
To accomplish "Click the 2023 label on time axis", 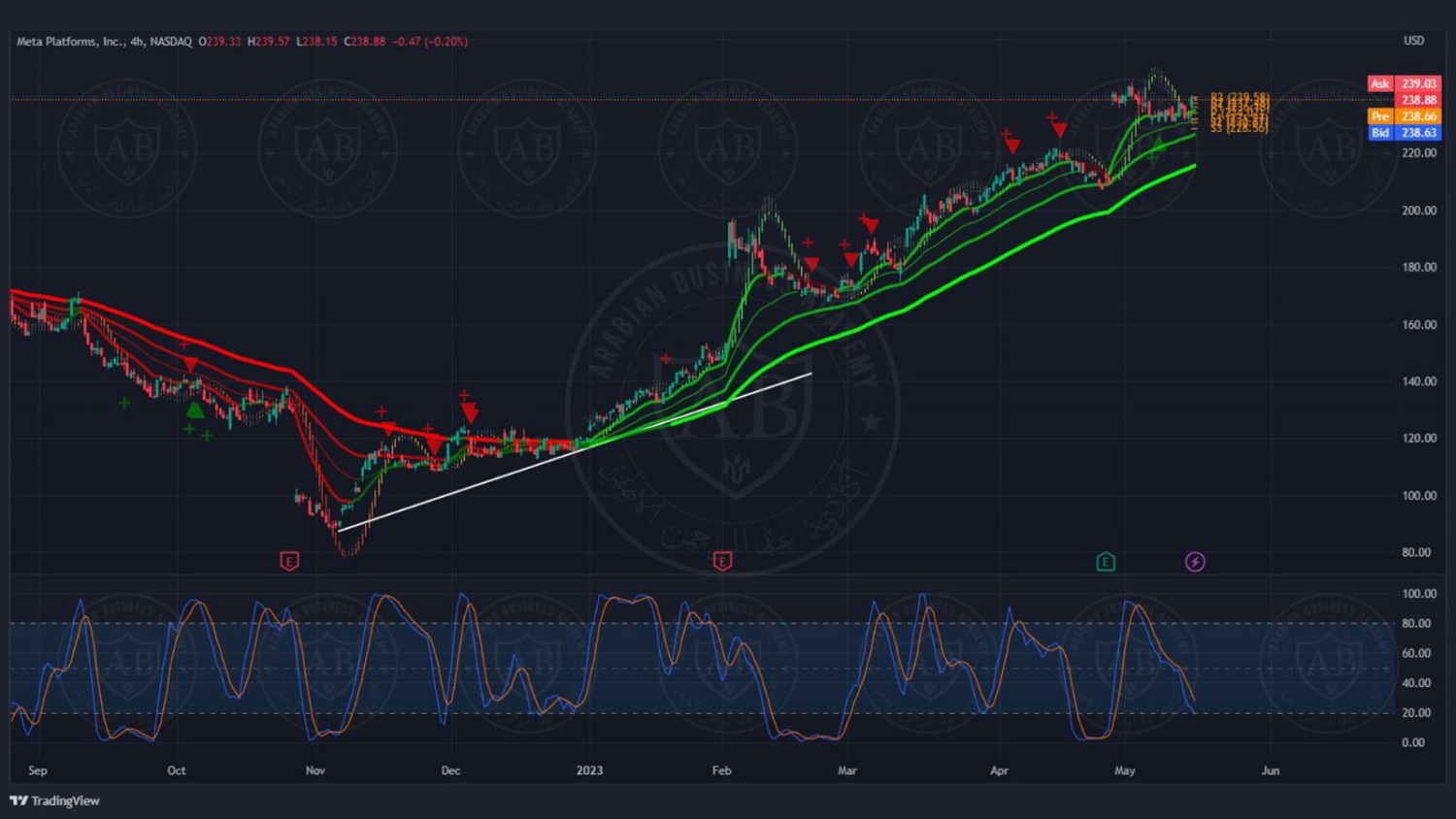I will [x=589, y=770].
